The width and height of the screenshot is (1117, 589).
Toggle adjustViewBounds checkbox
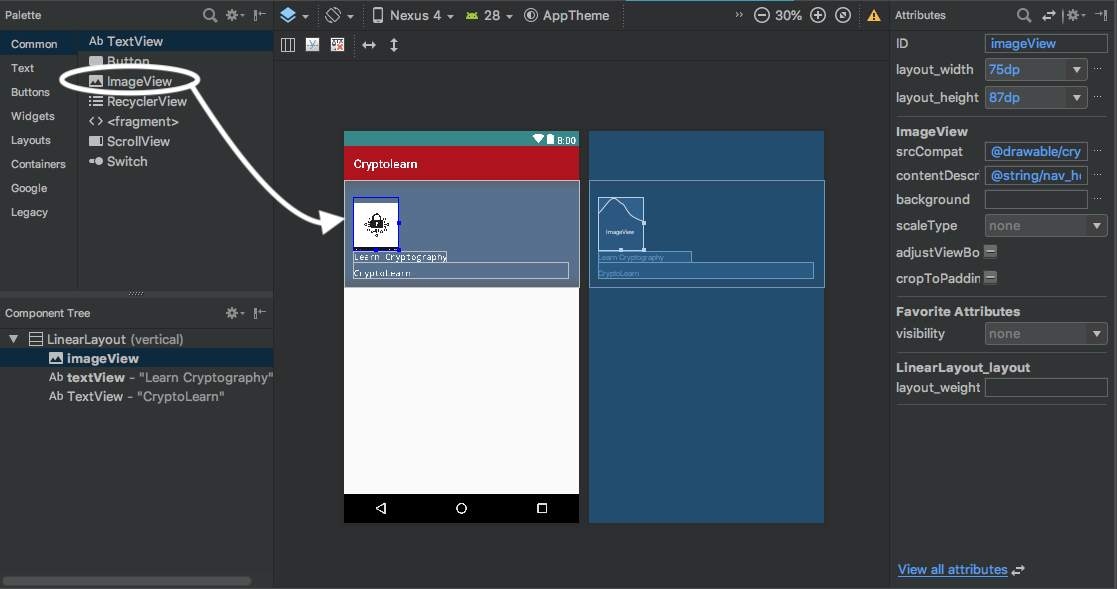coord(990,251)
